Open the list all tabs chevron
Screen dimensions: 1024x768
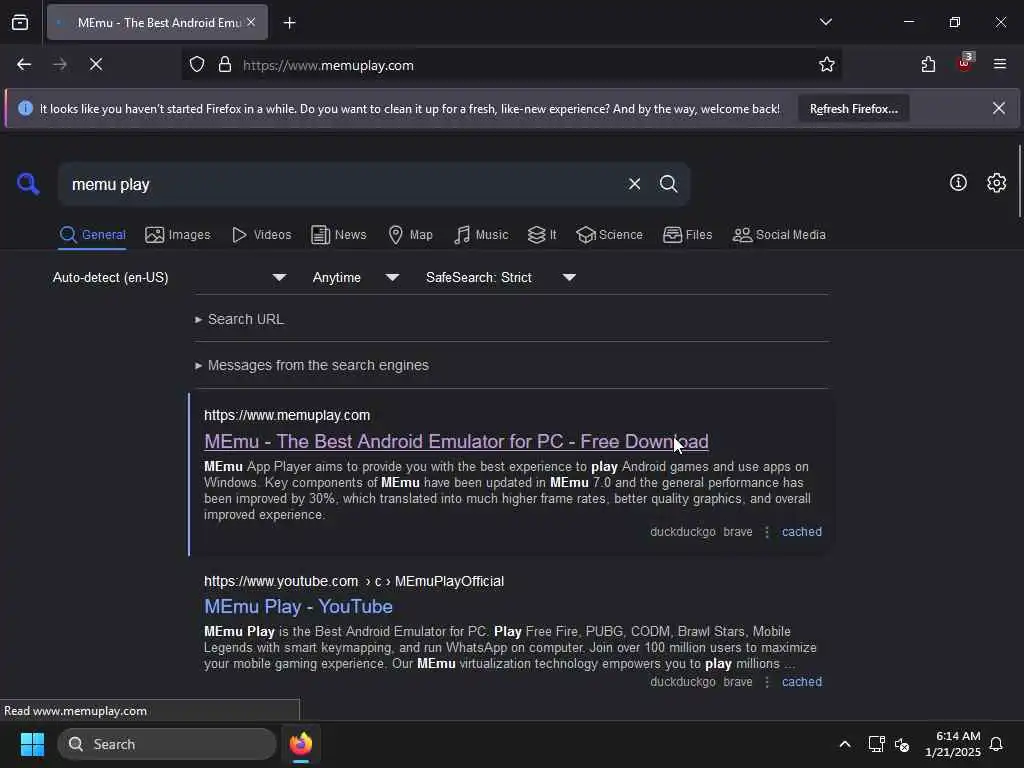(825, 22)
